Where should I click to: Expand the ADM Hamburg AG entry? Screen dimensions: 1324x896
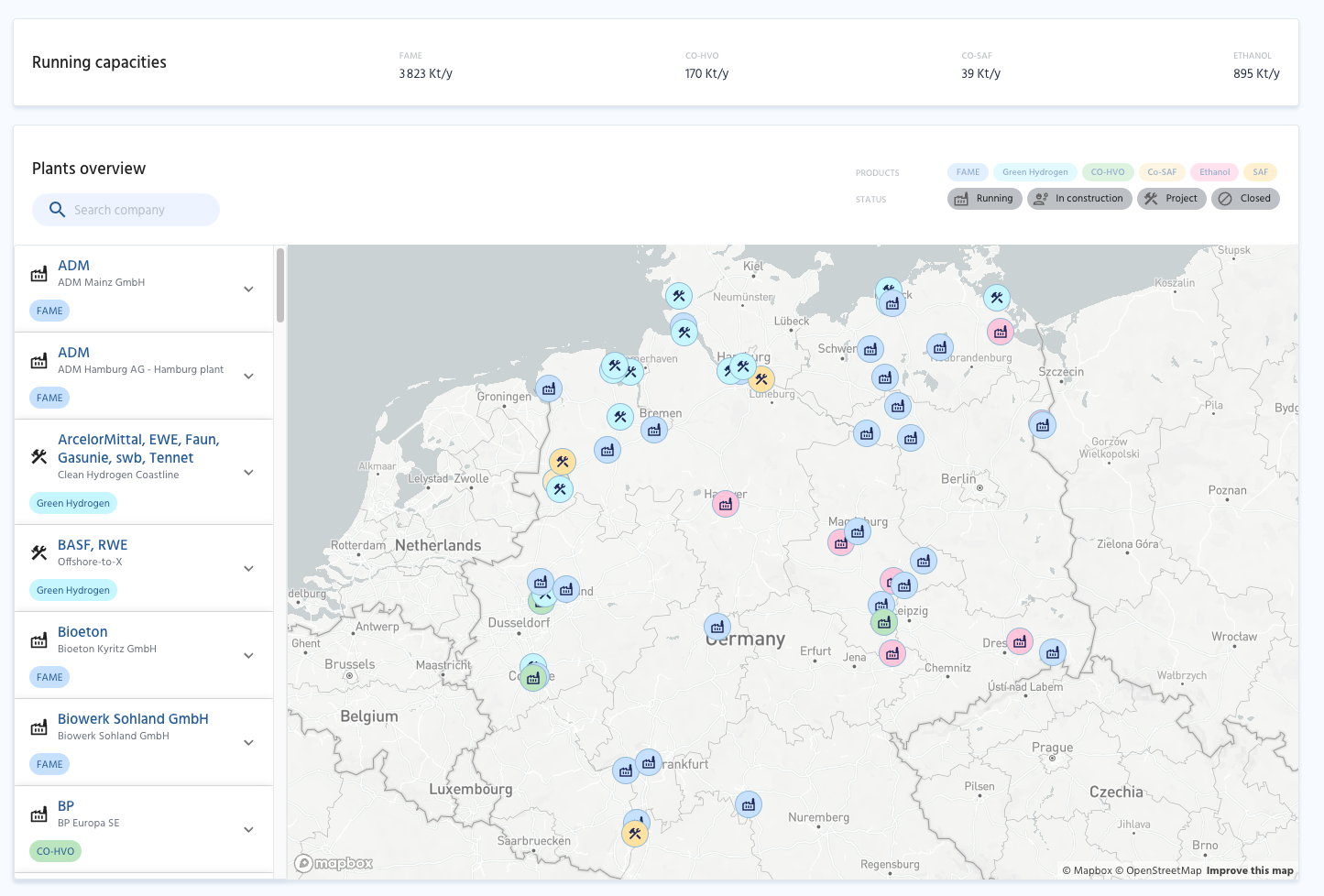pos(248,377)
